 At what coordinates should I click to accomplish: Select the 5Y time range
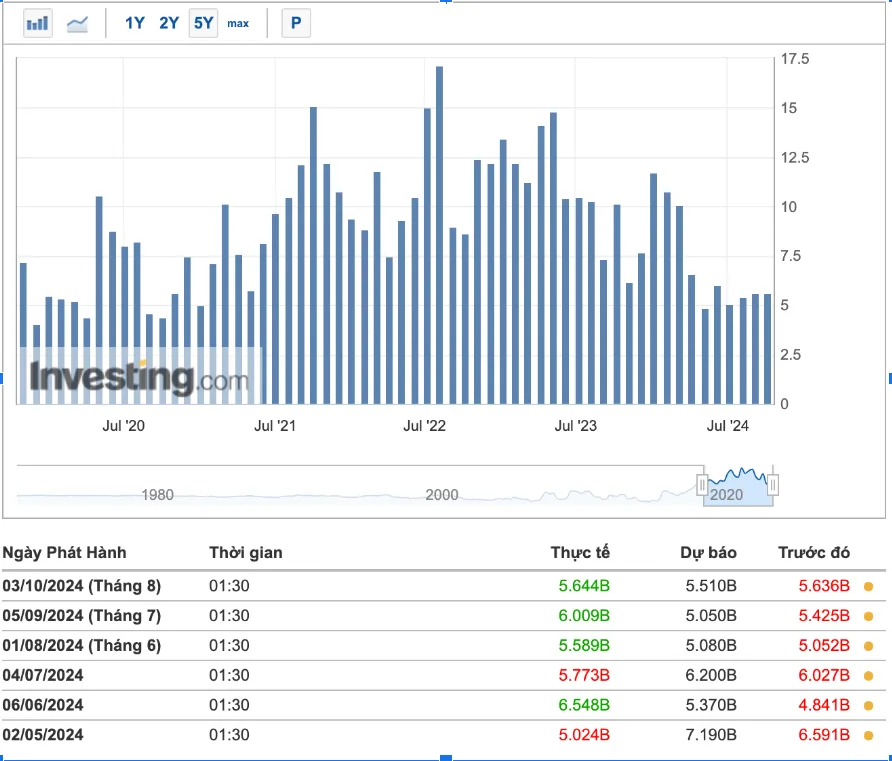[x=203, y=23]
